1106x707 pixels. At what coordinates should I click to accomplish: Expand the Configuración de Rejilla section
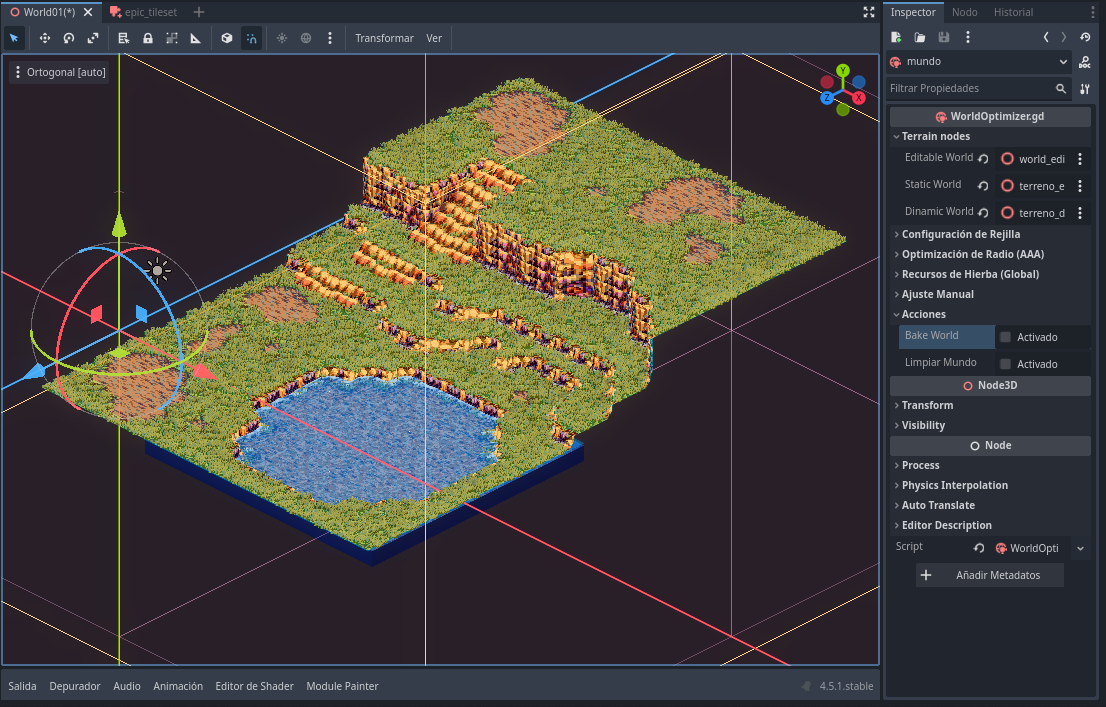(x=960, y=234)
